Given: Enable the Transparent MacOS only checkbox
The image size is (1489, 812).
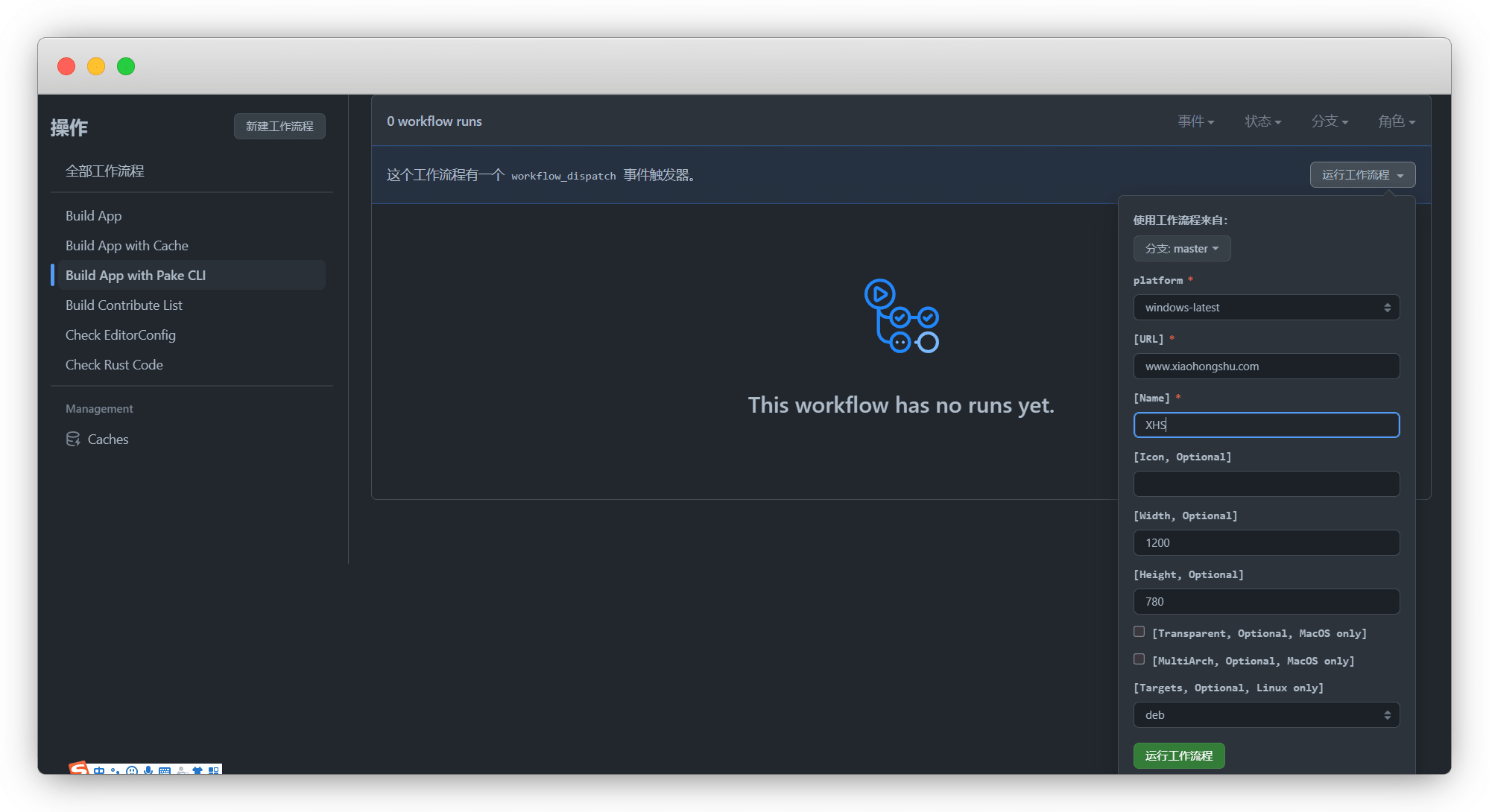Looking at the screenshot, I should click(x=1139, y=632).
